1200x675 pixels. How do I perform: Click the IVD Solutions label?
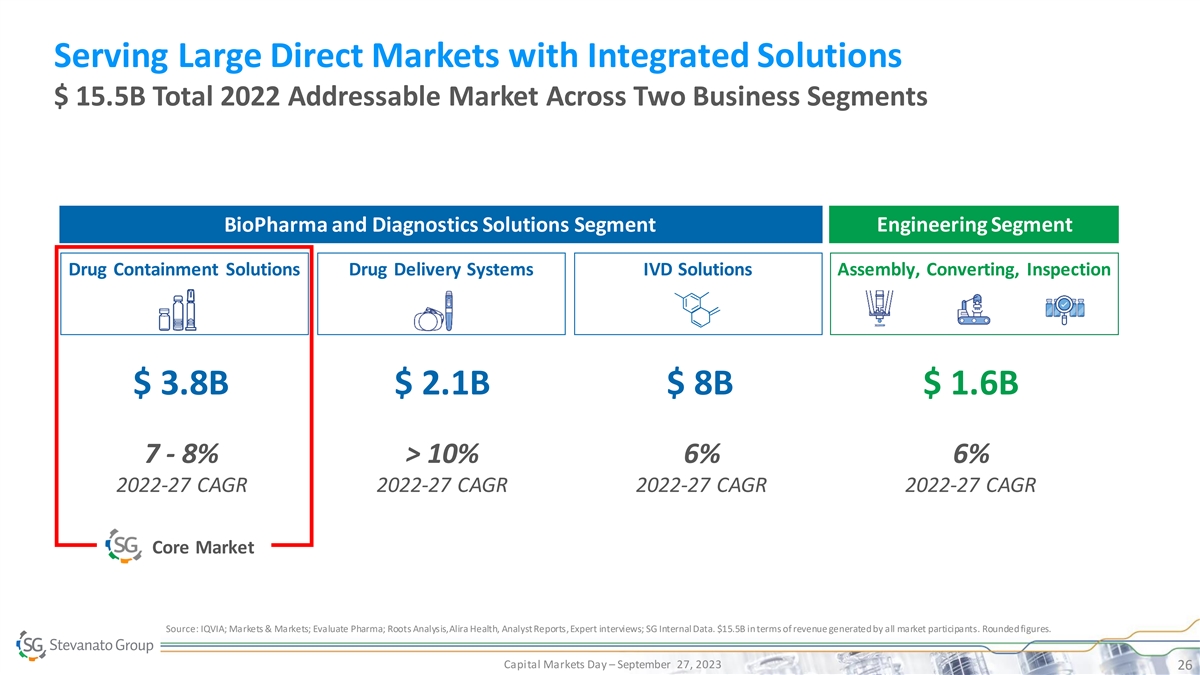point(699,269)
